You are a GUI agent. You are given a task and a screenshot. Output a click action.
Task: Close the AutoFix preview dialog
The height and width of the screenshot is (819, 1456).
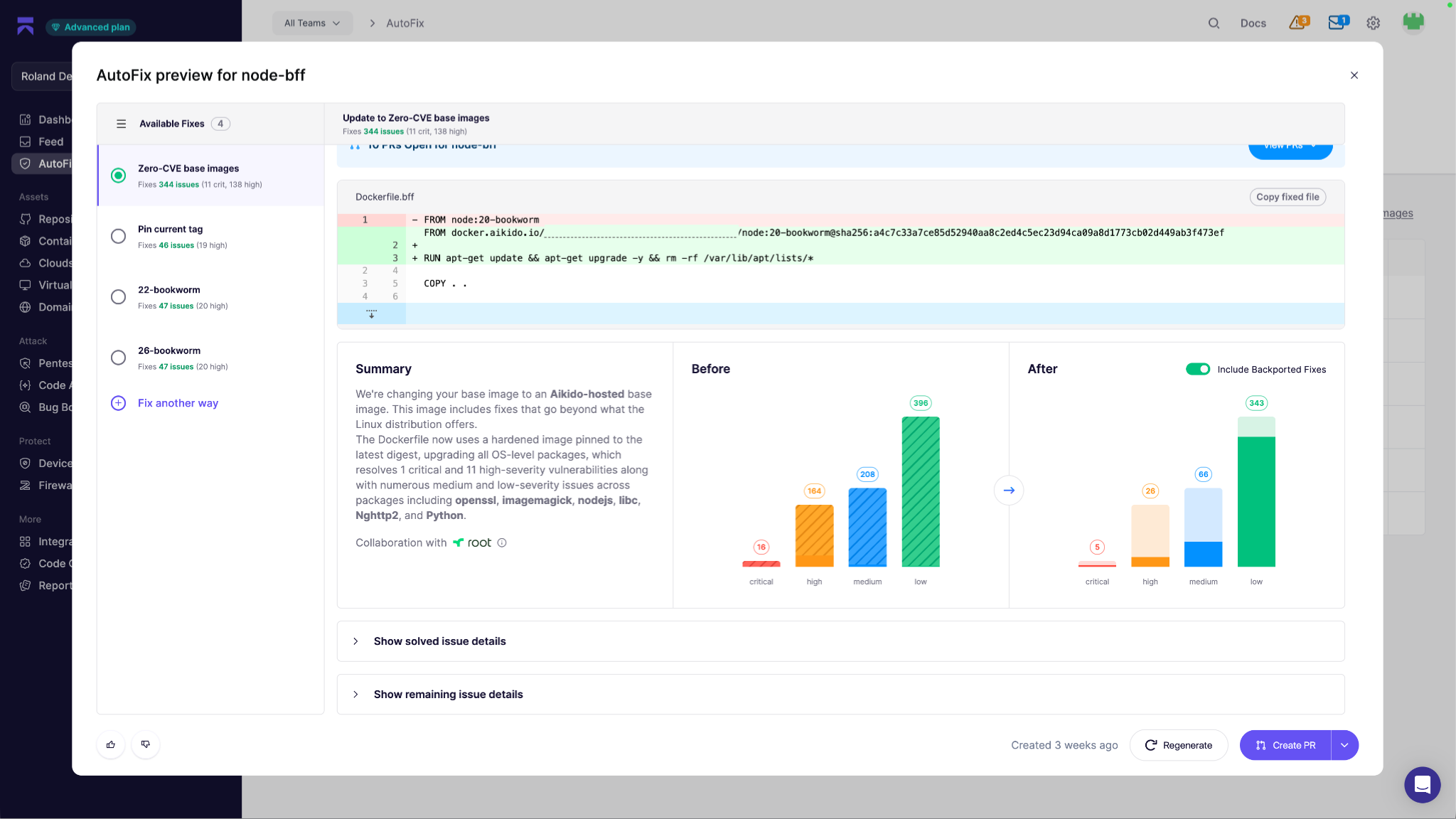[1354, 75]
